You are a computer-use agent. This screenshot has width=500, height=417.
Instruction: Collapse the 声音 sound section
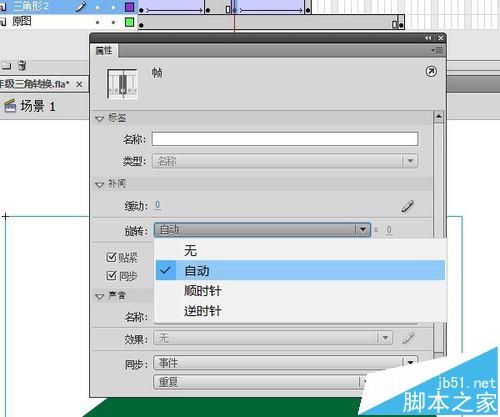100,296
